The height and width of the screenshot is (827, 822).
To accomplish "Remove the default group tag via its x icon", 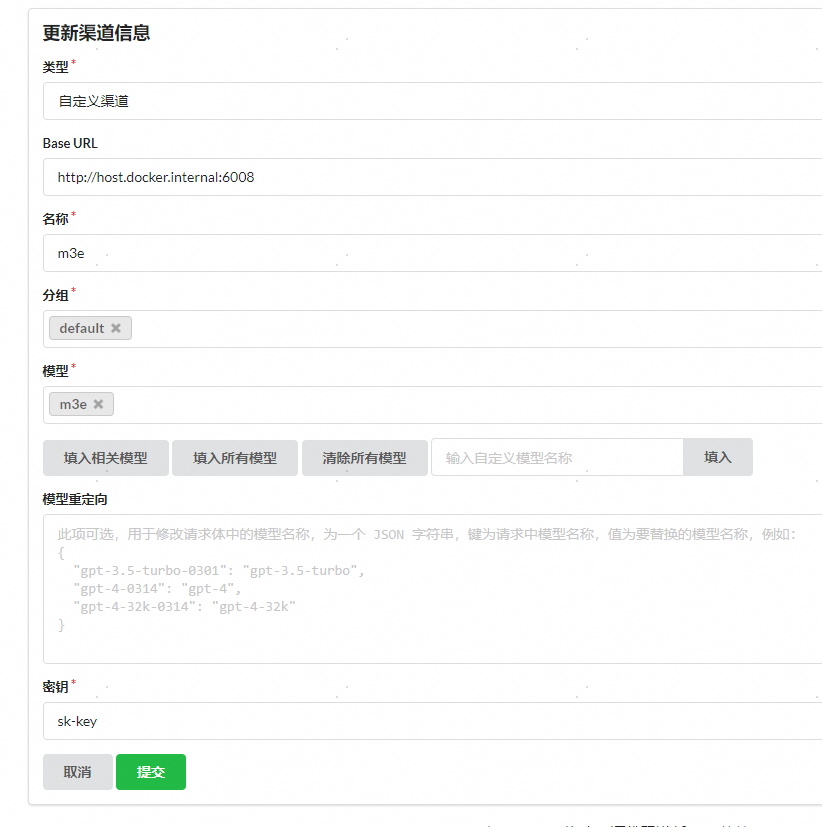I will coord(116,328).
